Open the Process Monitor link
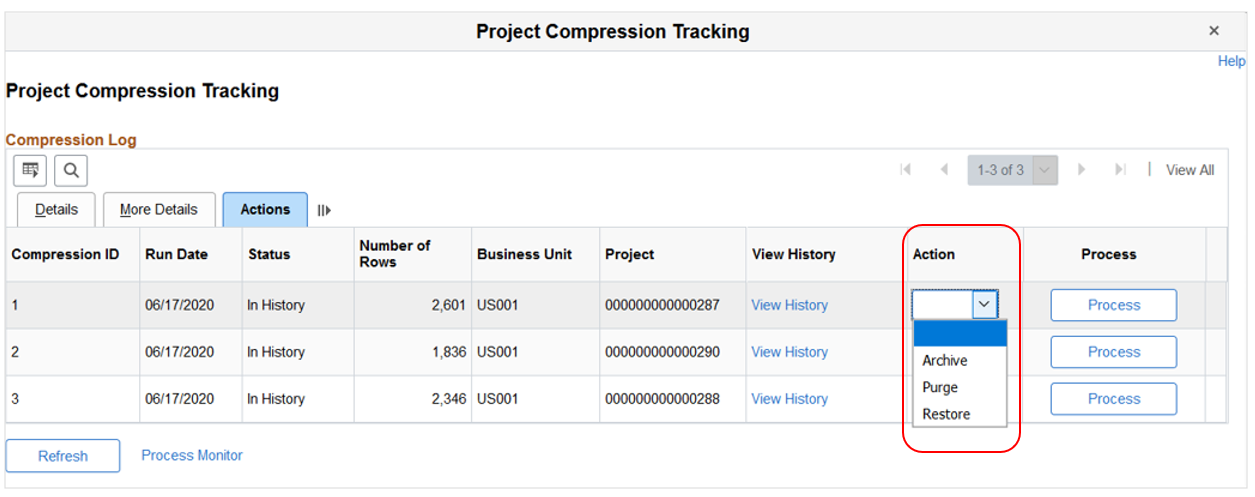1255x497 pixels. [x=192, y=455]
